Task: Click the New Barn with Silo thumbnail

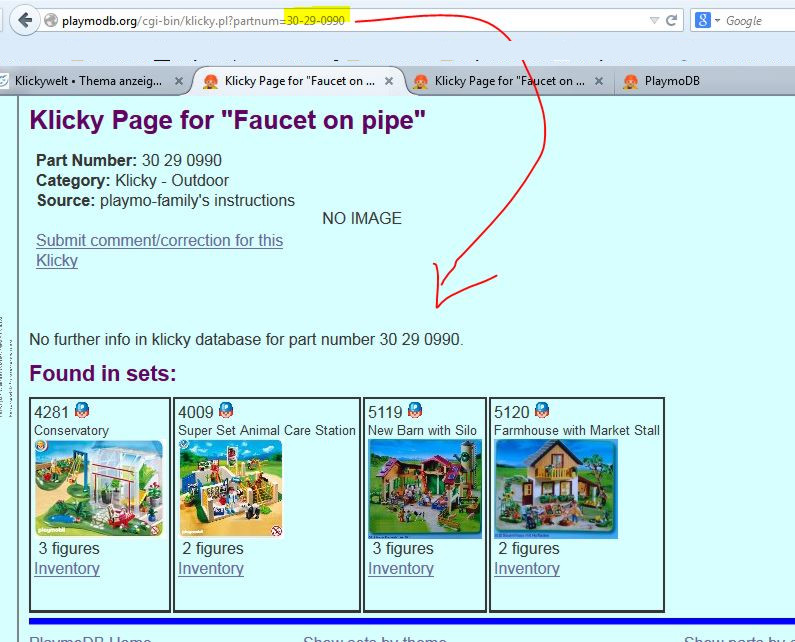Action: tap(425, 488)
